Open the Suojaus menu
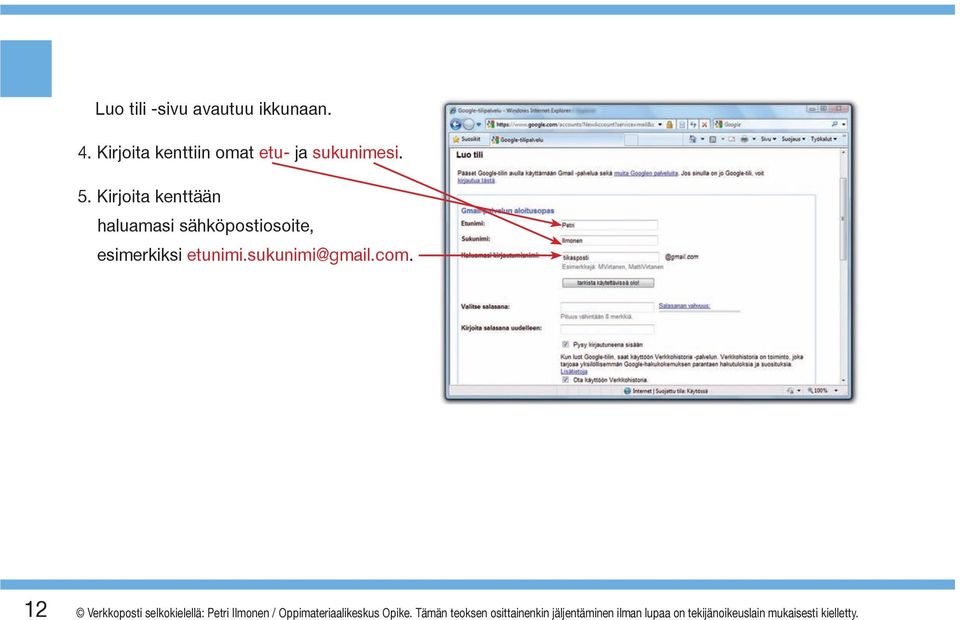Viewport: 960px width, 620px height. [793, 140]
